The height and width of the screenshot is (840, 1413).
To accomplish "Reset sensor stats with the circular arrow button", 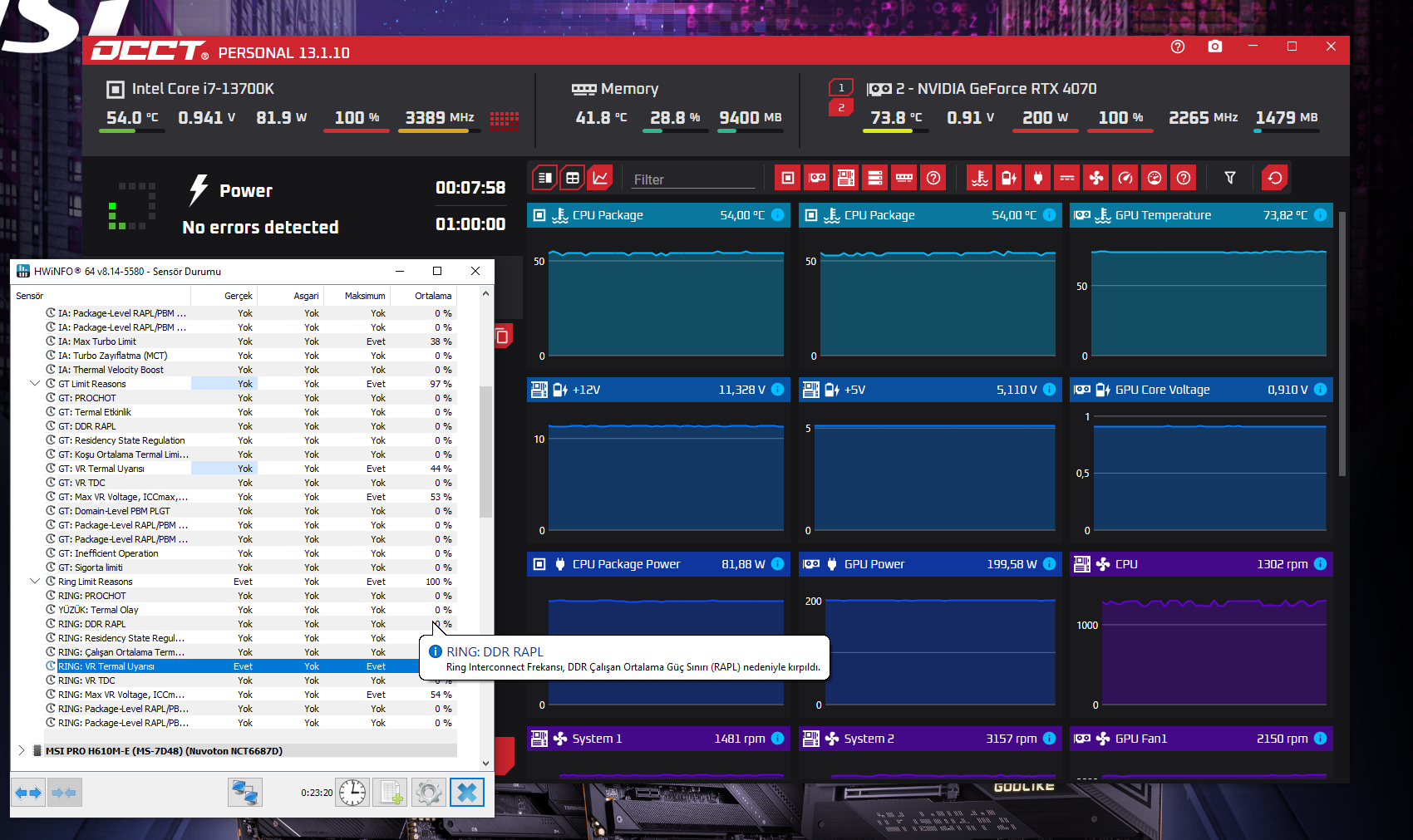I will [1274, 178].
